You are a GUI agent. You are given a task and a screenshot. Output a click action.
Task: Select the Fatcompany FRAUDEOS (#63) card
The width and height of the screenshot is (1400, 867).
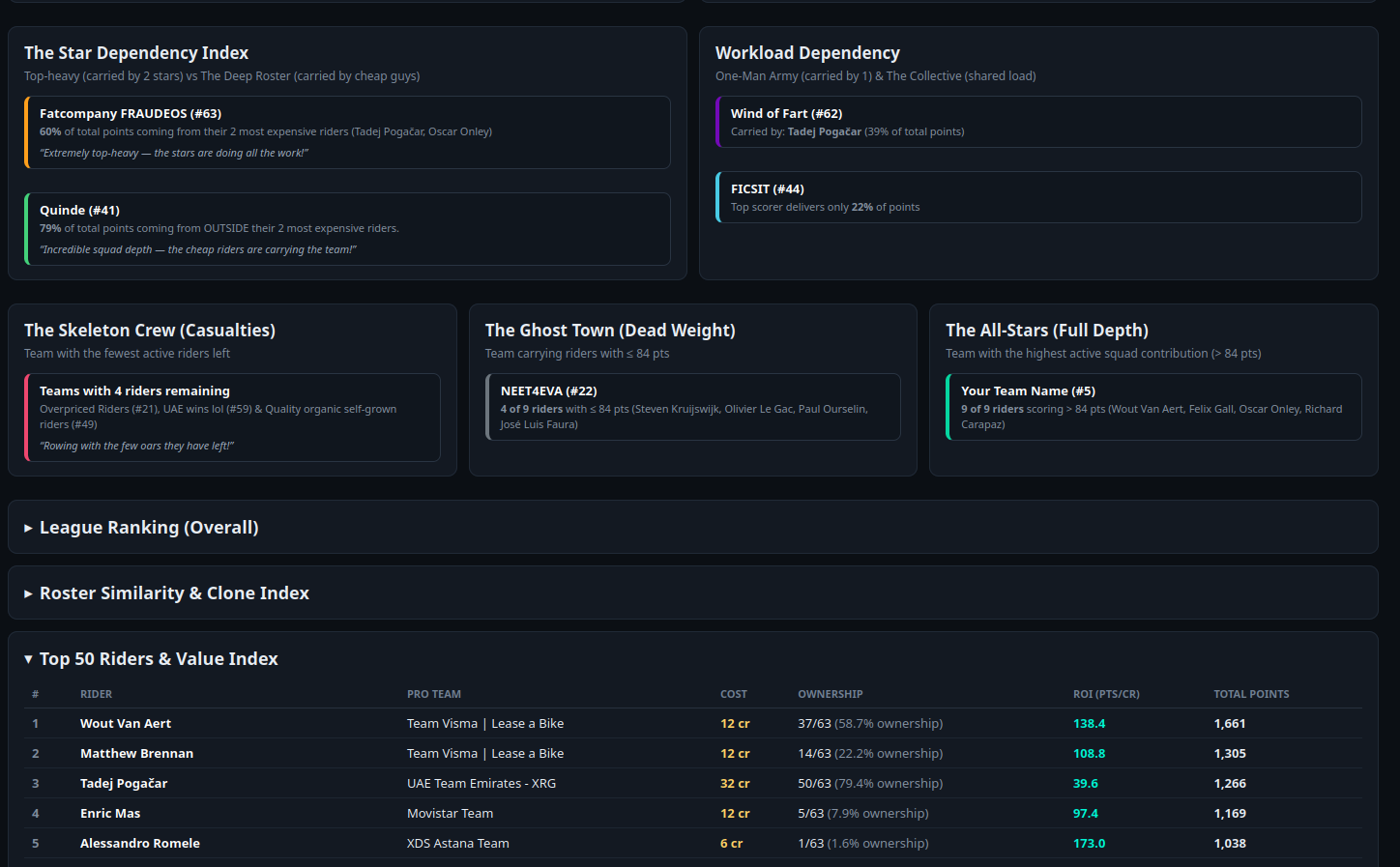(x=347, y=132)
